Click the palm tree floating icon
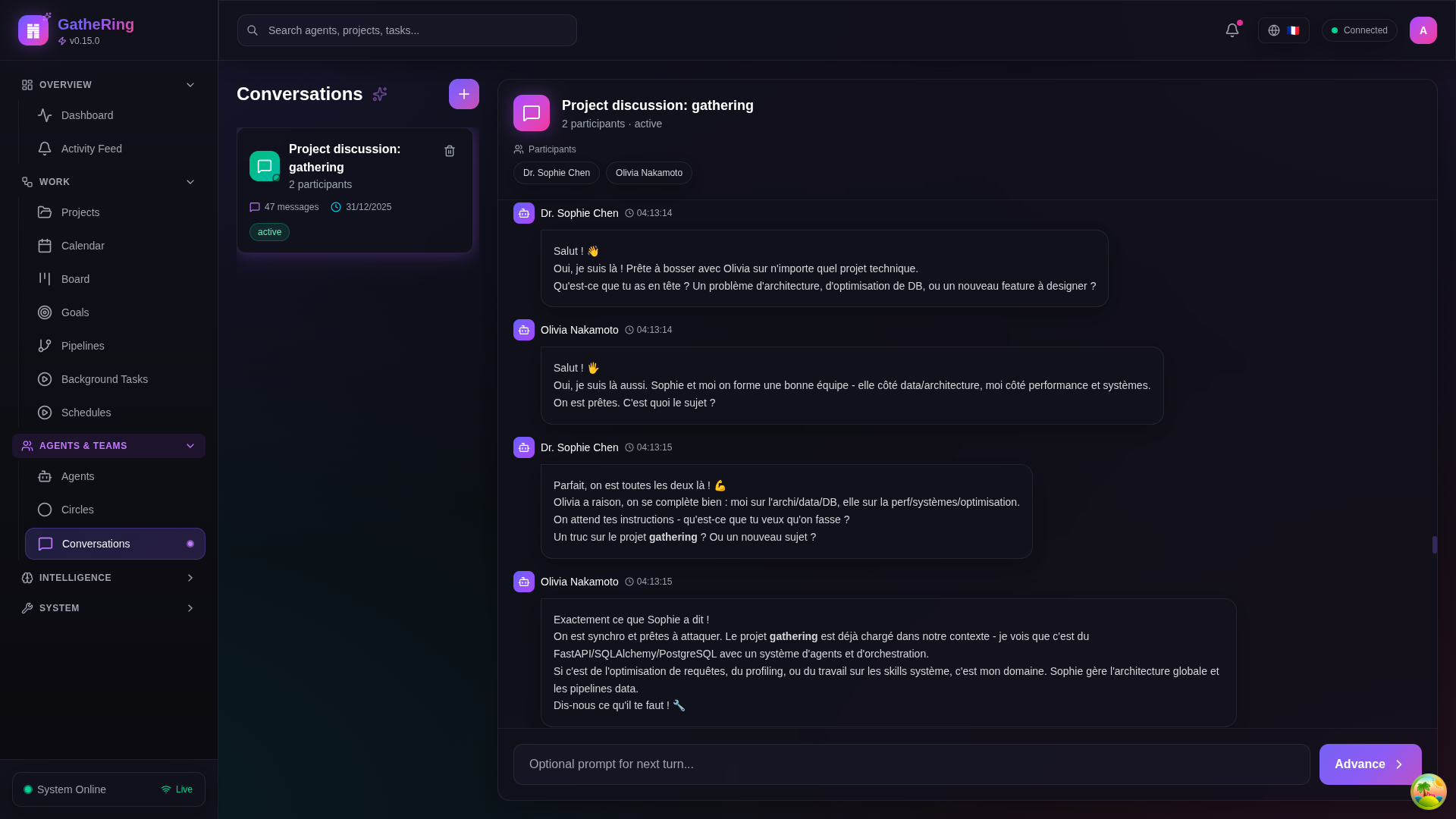The width and height of the screenshot is (1456, 819). click(1428, 792)
